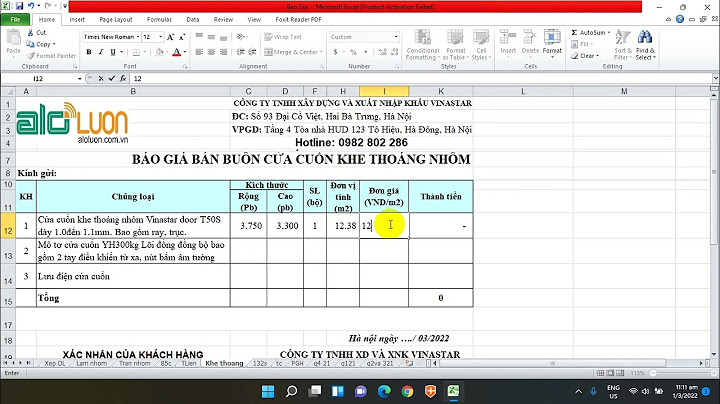Click the Windows Start button on taskbar
This screenshot has height=404, width=720.
[x=268, y=391]
